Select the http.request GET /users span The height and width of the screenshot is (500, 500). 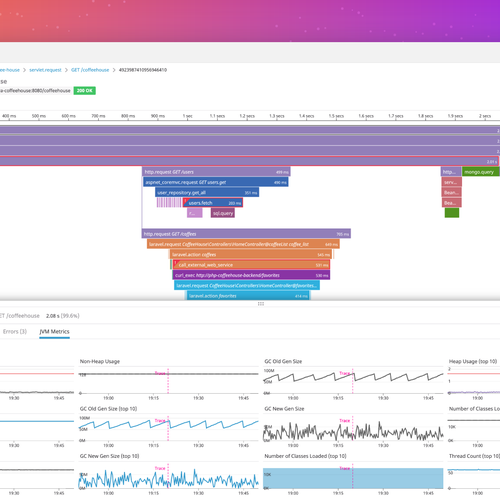pos(216,172)
